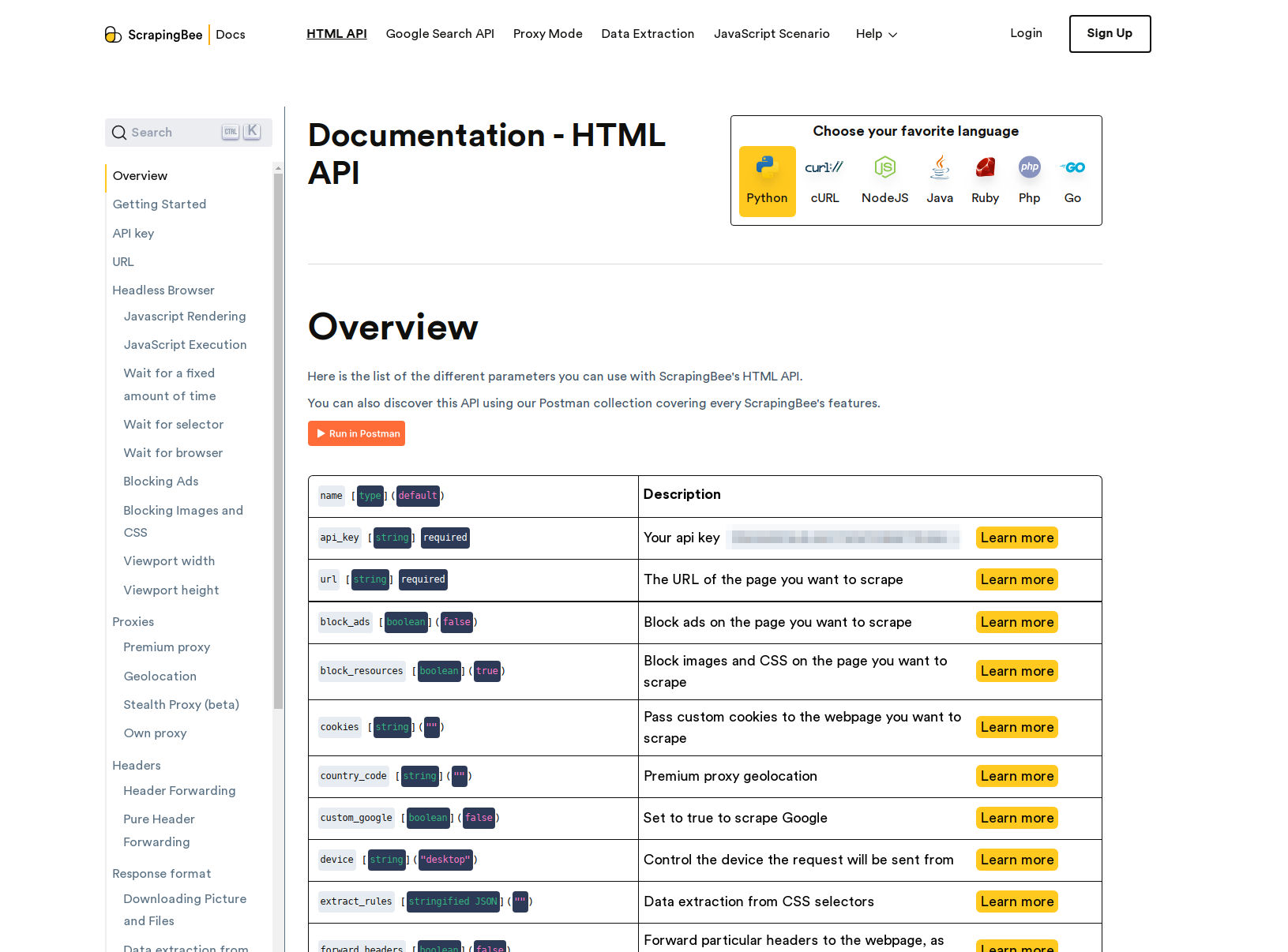
Task: Open Downloading Picture and Files entry
Action: [185, 910]
